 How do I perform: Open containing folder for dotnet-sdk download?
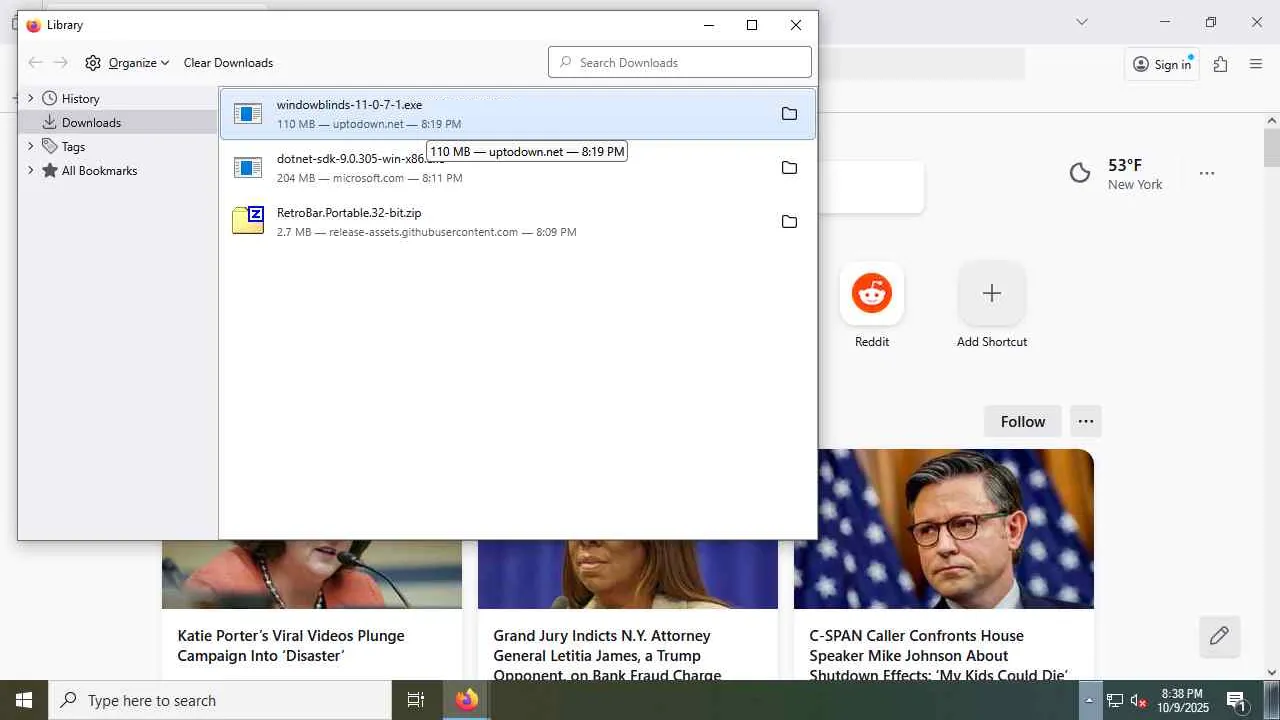789,168
